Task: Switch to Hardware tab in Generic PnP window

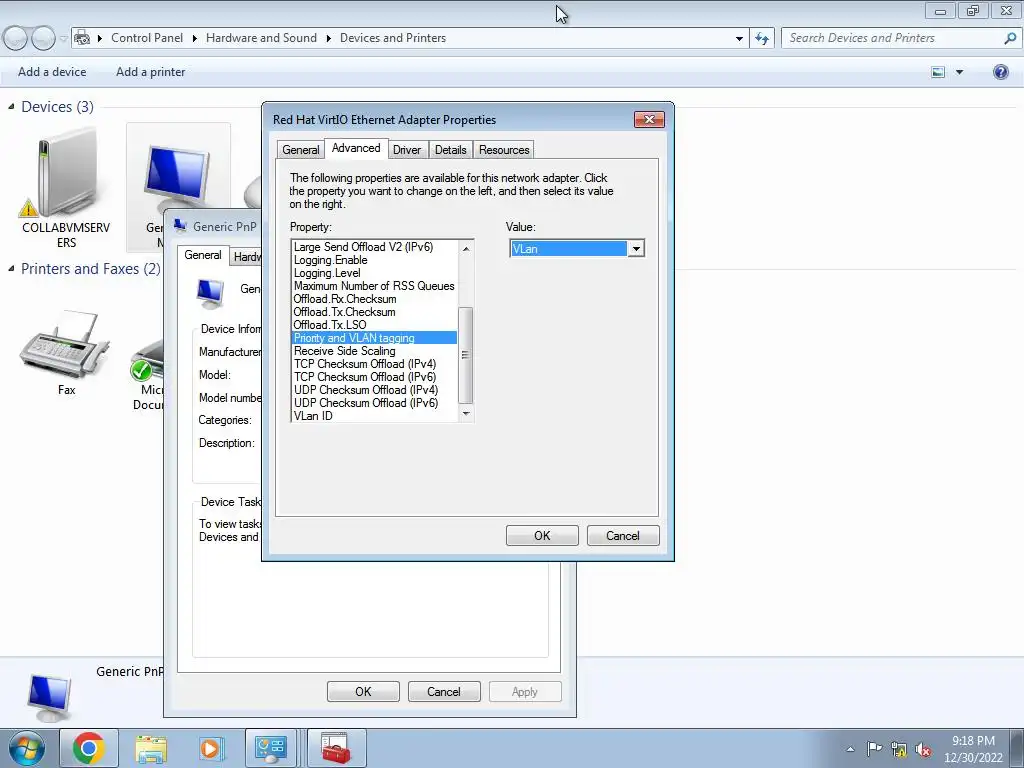Action: point(247,257)
